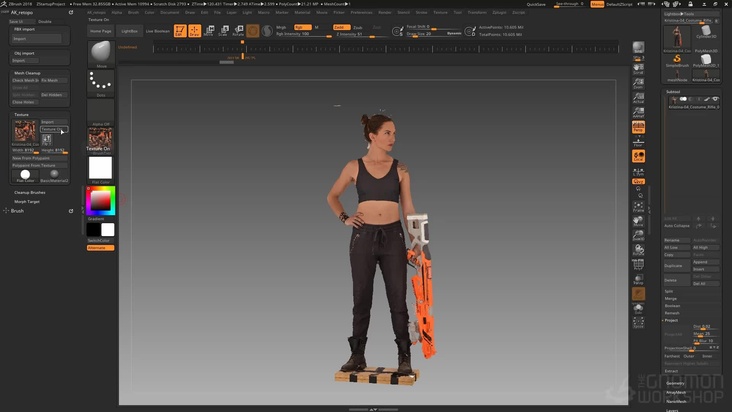
Task: Adjust the Rgb Intensity slider
Action: coord(303,34)
